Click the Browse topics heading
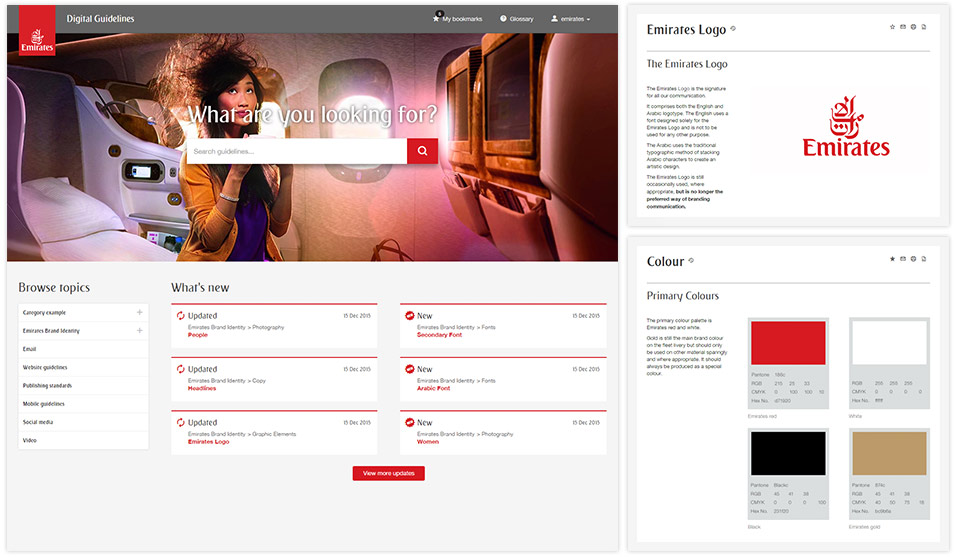This screenshot has width=960, height=557. [54, 288]
